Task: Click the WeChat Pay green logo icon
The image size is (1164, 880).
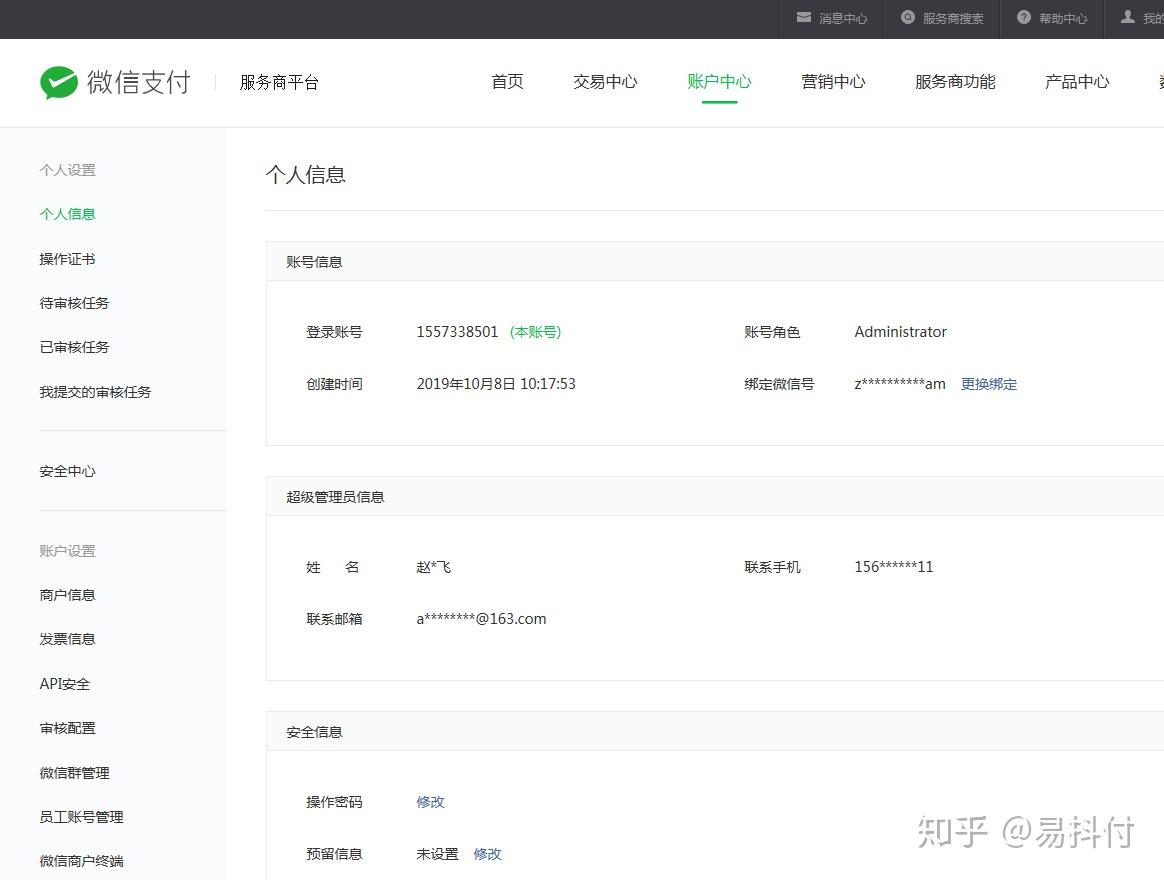Action: pos(59,82)
